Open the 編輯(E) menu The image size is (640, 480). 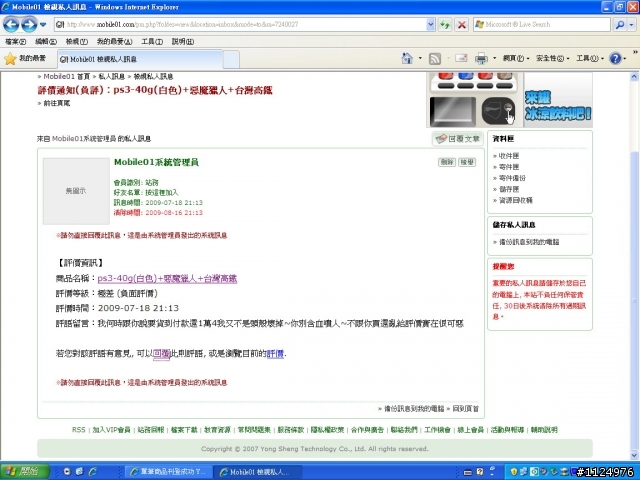[46, 41]
